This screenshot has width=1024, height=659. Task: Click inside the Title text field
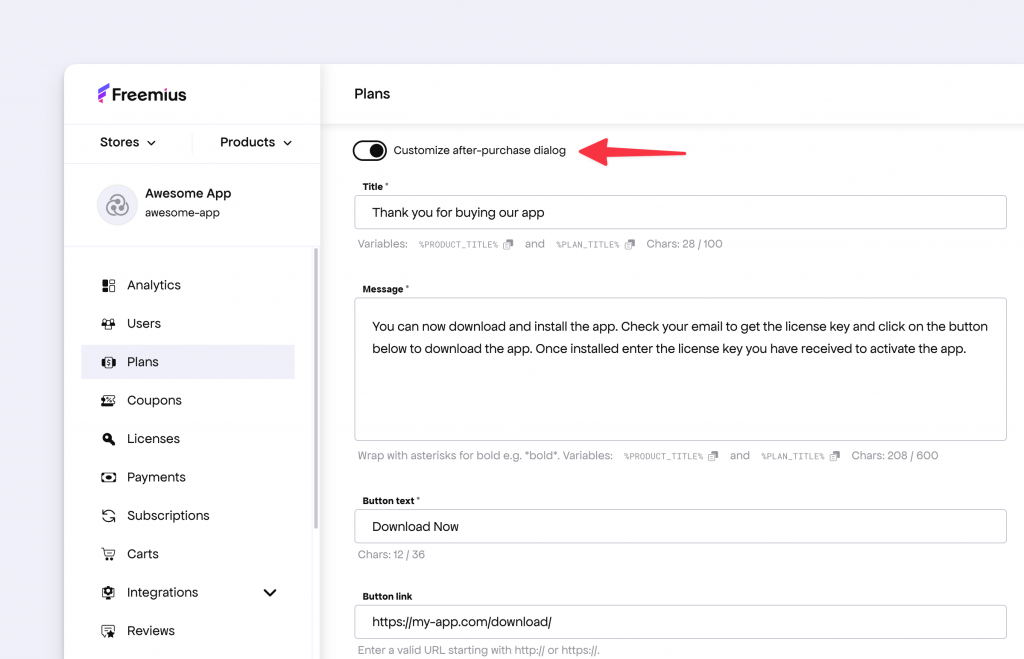pyautogui.click(x=680, y=212)
